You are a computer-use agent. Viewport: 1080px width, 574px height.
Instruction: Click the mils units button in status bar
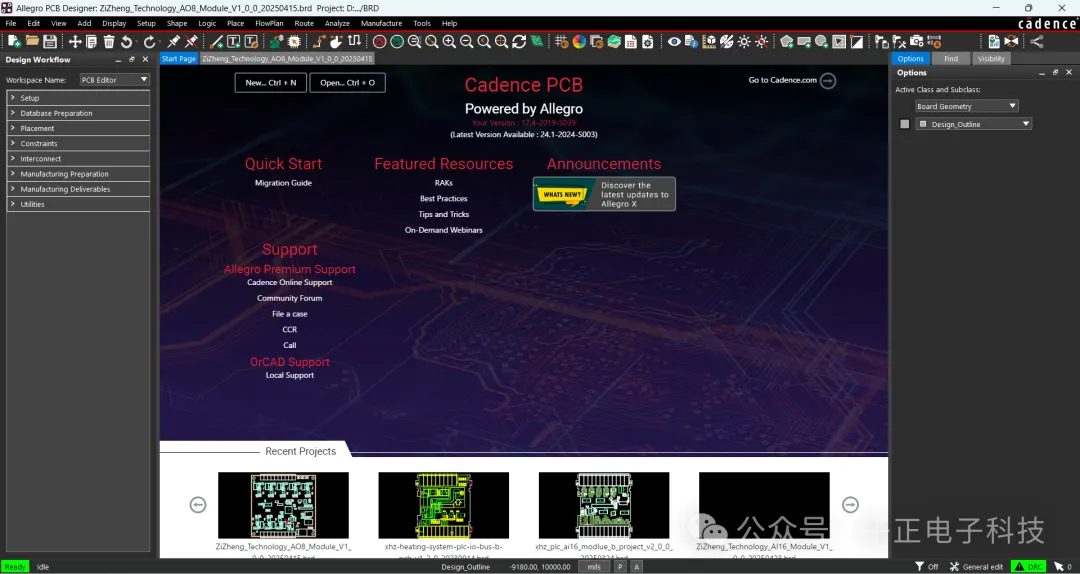593,566
